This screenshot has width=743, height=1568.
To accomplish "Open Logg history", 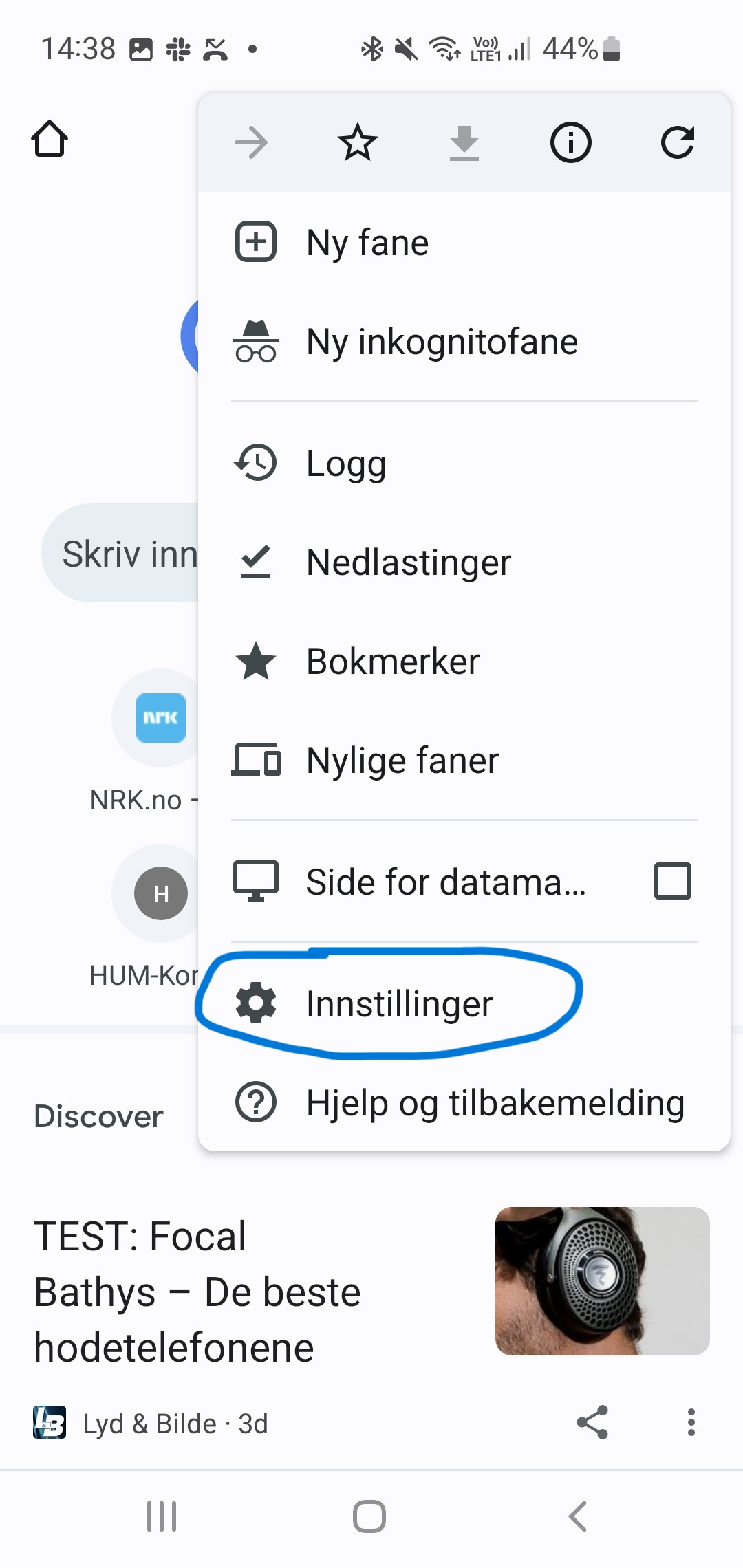I will [346, 464].
